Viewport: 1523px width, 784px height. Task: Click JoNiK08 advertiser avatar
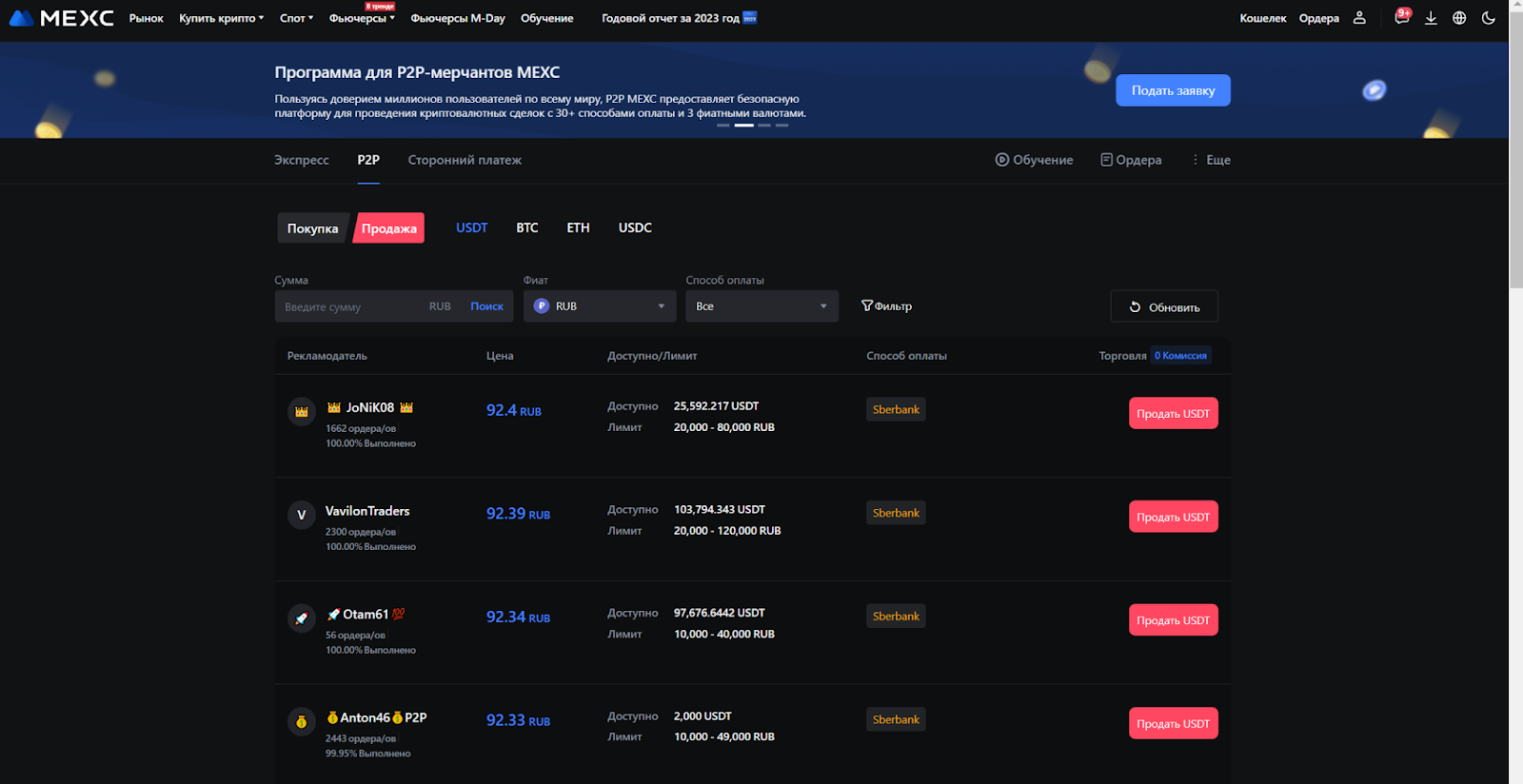(x=302, y=412)
